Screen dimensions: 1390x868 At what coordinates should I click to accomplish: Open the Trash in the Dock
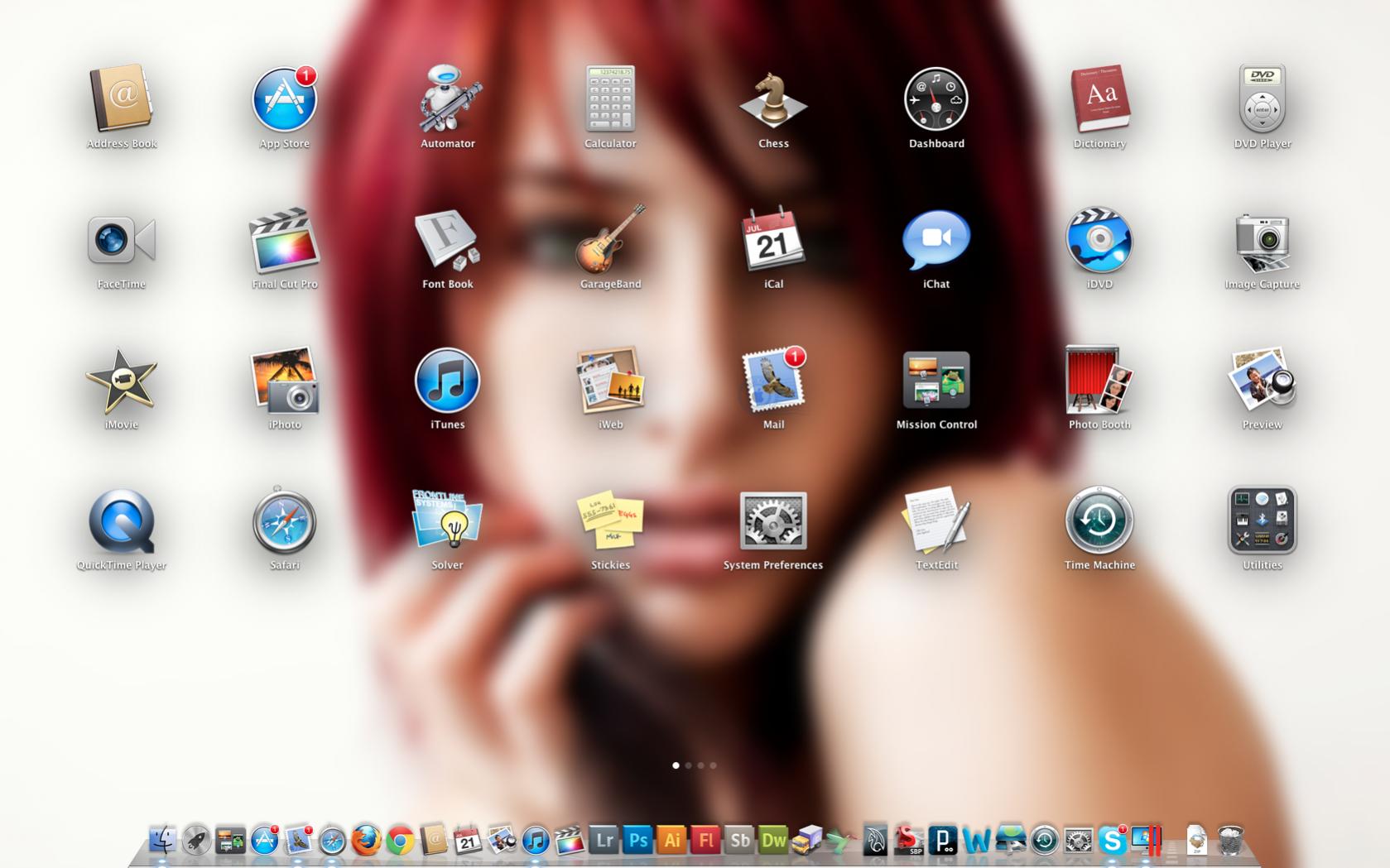(1231, 840)
